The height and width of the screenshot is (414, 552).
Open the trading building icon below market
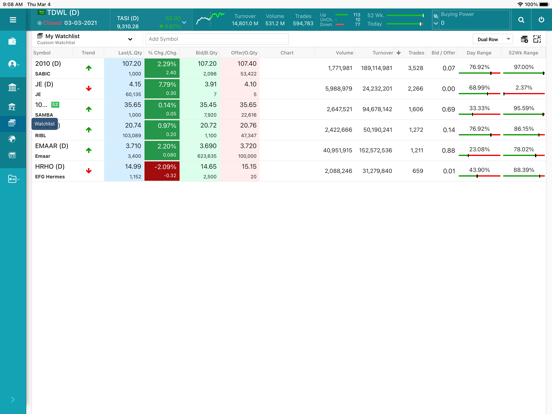click(12, 107)
